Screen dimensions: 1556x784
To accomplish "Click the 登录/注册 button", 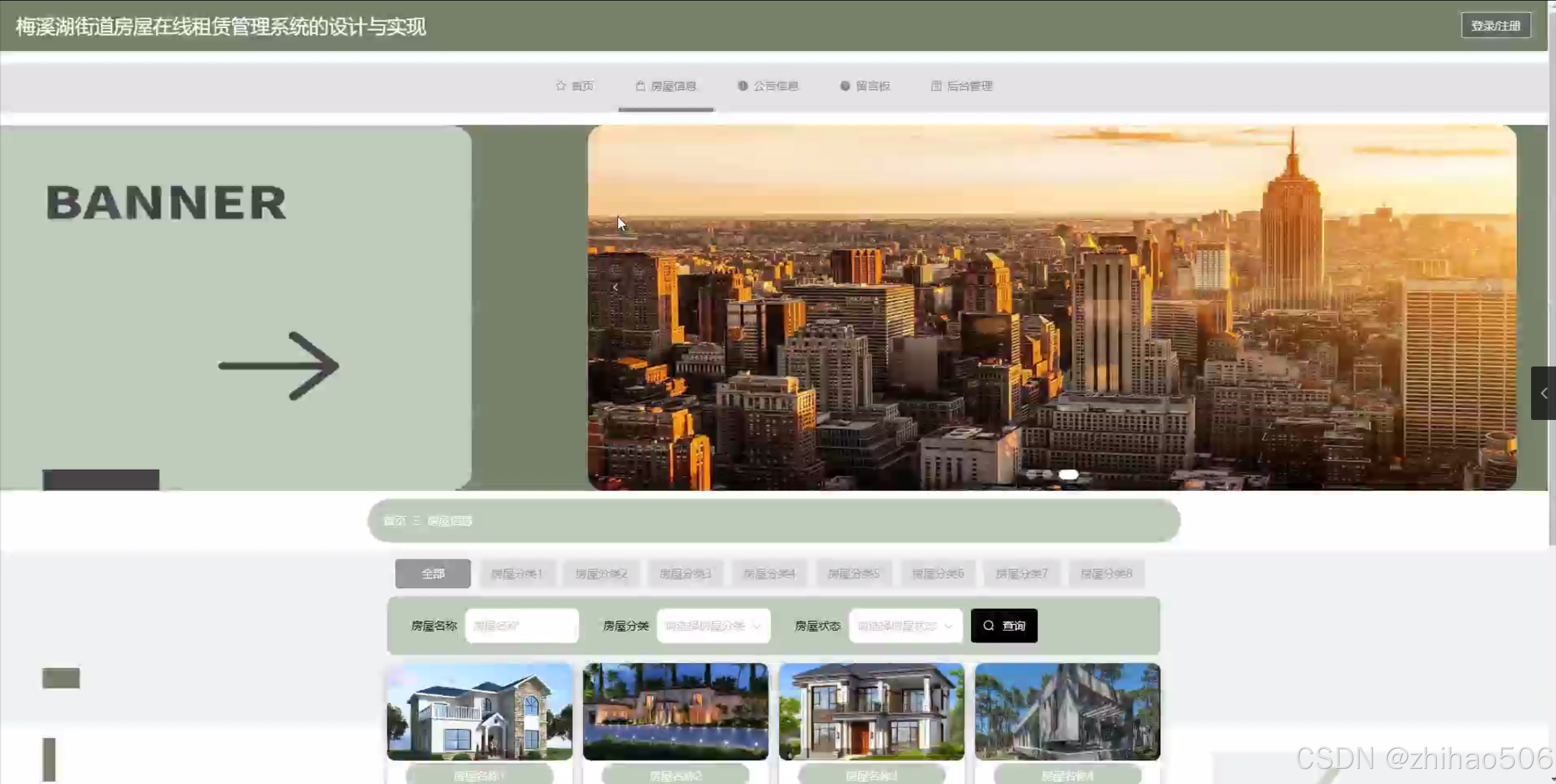I will point(1496,26).
